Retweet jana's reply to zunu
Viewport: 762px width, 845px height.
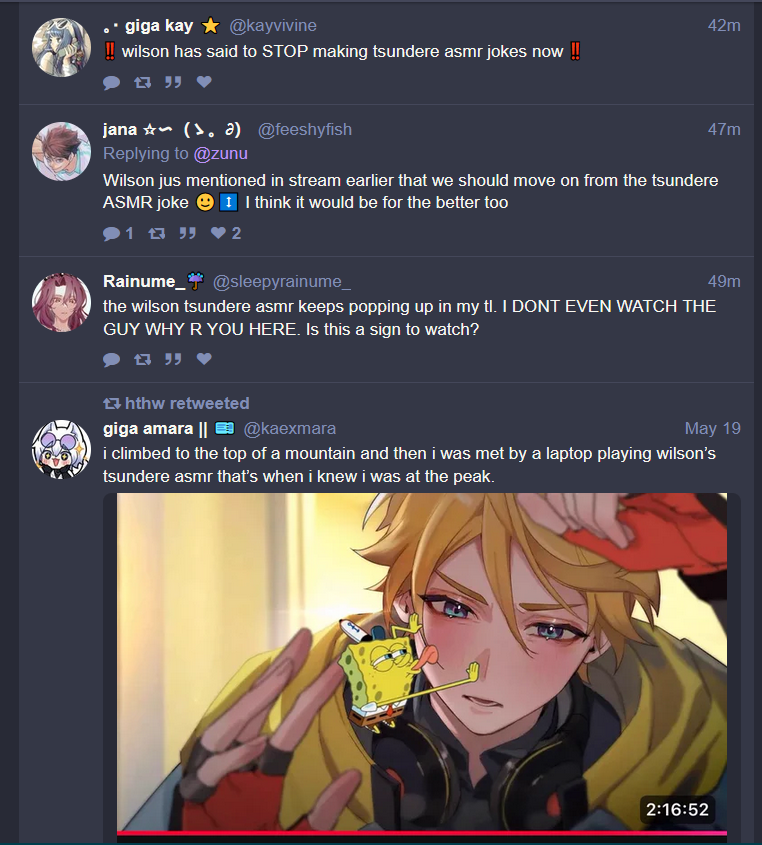pos(157,233)
